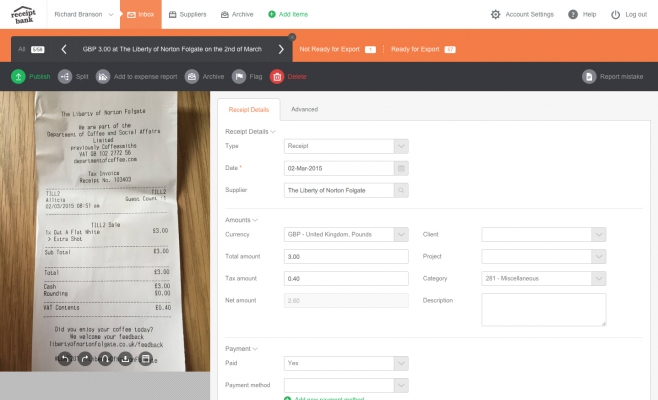Collapse the Payment section
658x400 pixels.
241,348
